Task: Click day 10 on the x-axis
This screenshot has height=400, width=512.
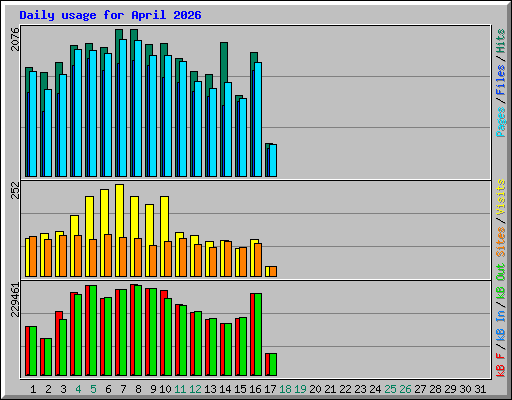Action: (165, 389)
